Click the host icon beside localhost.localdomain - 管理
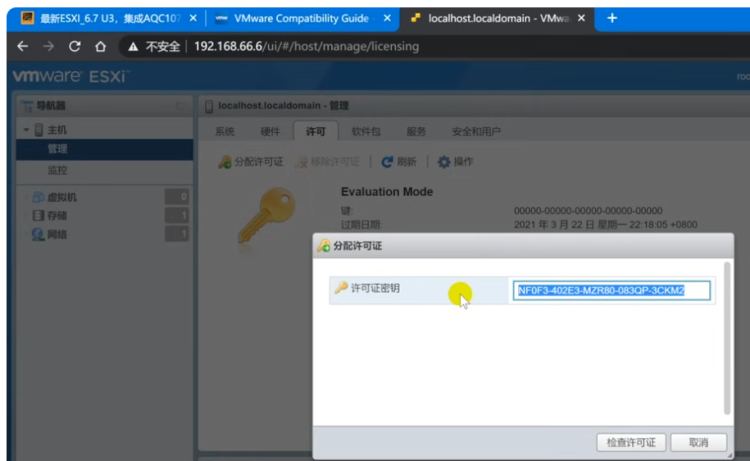Viewport: 750px width, 461px height. pyautogui.click(x=209, y=106)
